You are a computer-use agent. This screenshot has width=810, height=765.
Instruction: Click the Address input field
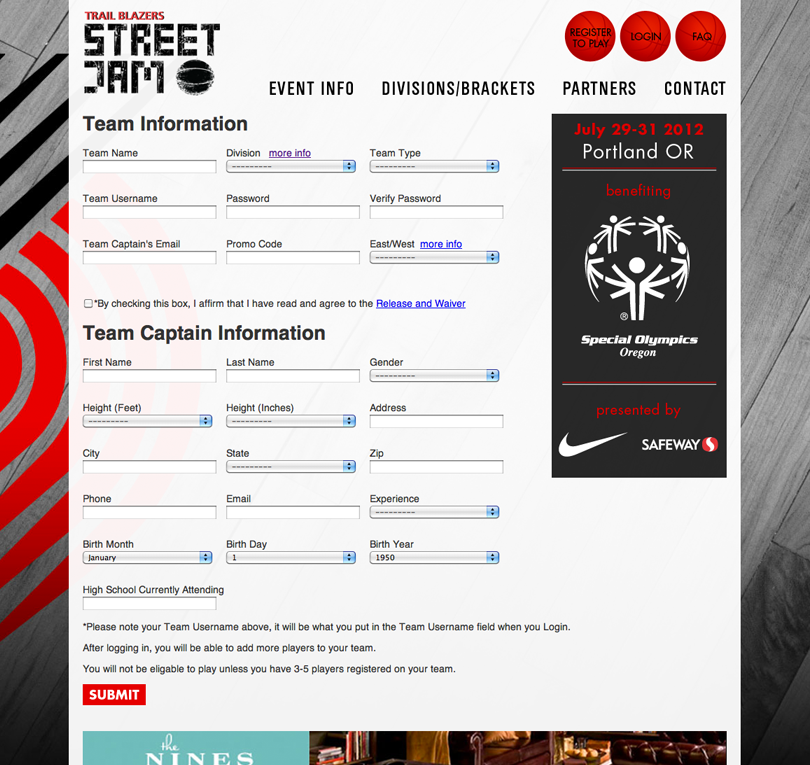click(437, 421)
